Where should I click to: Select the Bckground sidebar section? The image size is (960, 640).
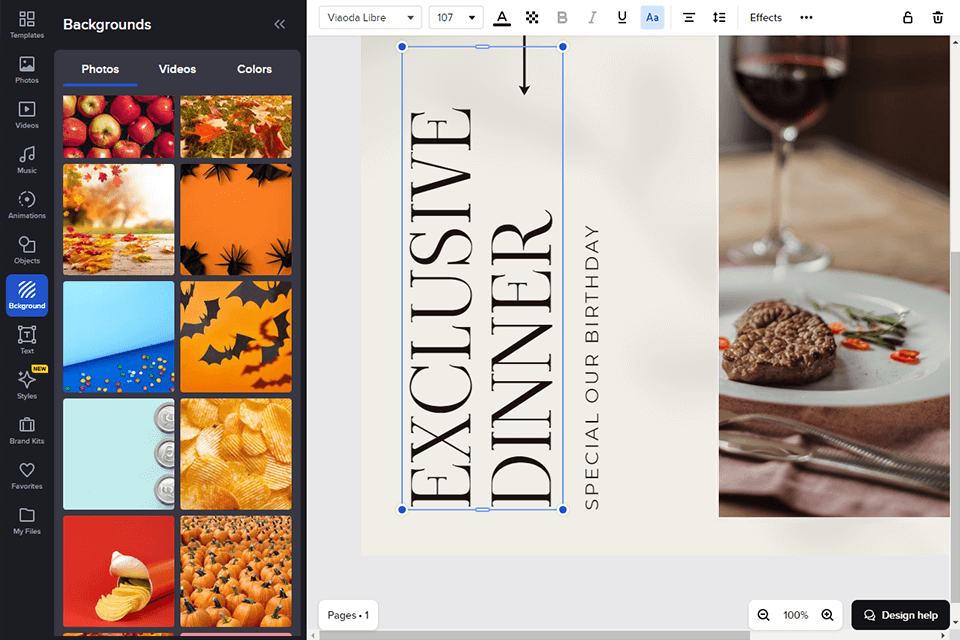[x=27, y=295]
